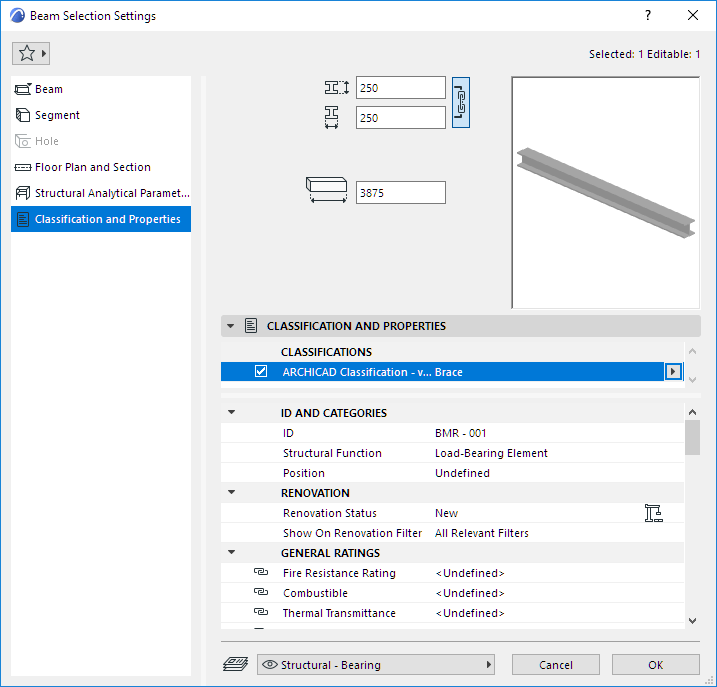
Task: Open Floor Plan and Section page
Action: pyautogui.click(x=101, y=167)
